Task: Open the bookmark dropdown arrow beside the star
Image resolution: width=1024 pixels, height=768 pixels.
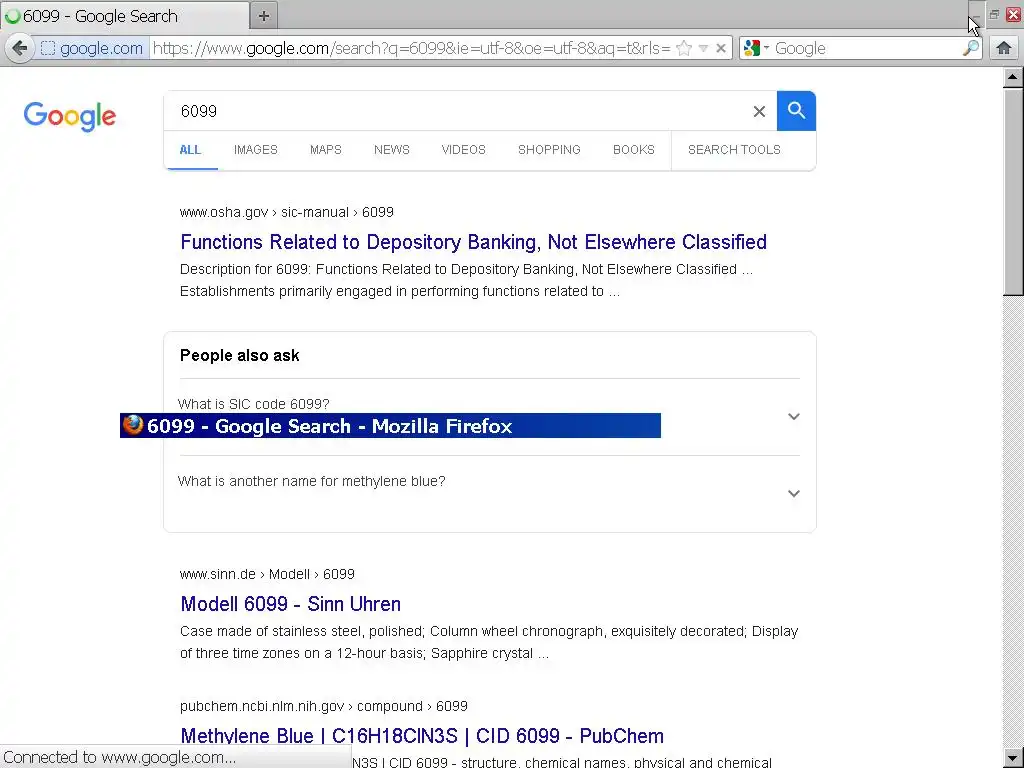Action: (x=703, y=48)
